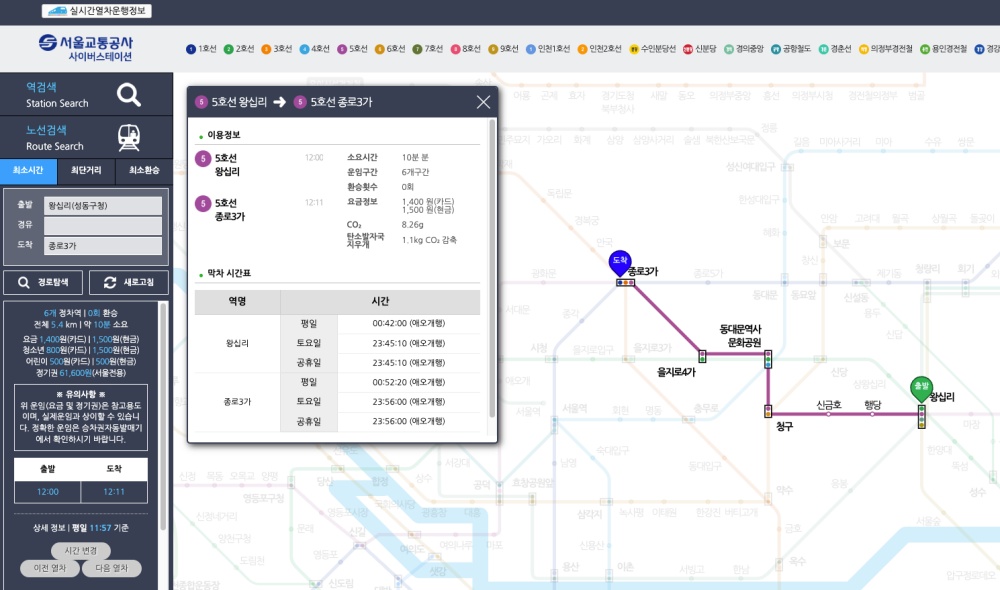Select the 8호선 line icon in legend
The width and height of the screenshot is (1000, 590).
[x=455, y=49]
